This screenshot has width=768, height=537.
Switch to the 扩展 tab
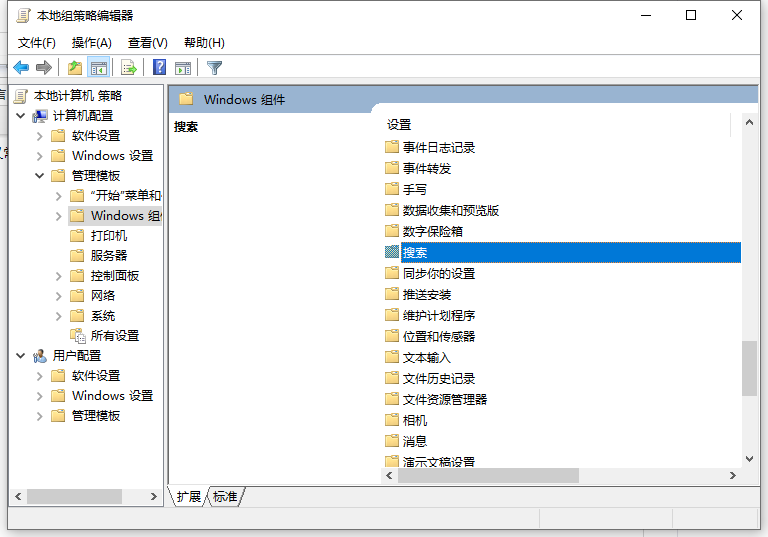pos(188,496)
